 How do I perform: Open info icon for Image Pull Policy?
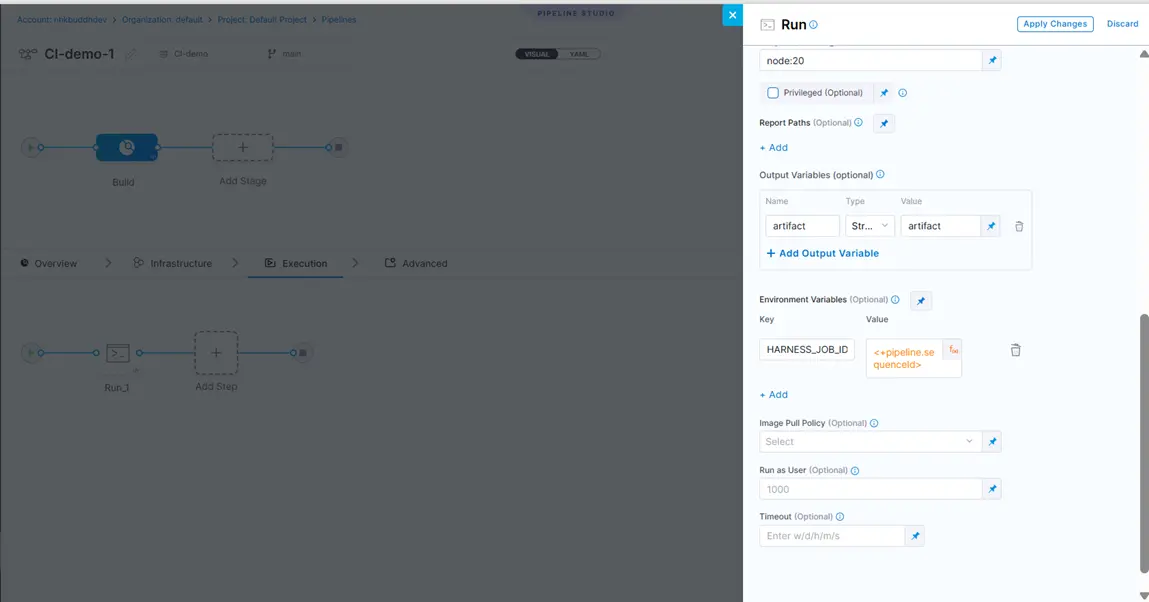873,423
